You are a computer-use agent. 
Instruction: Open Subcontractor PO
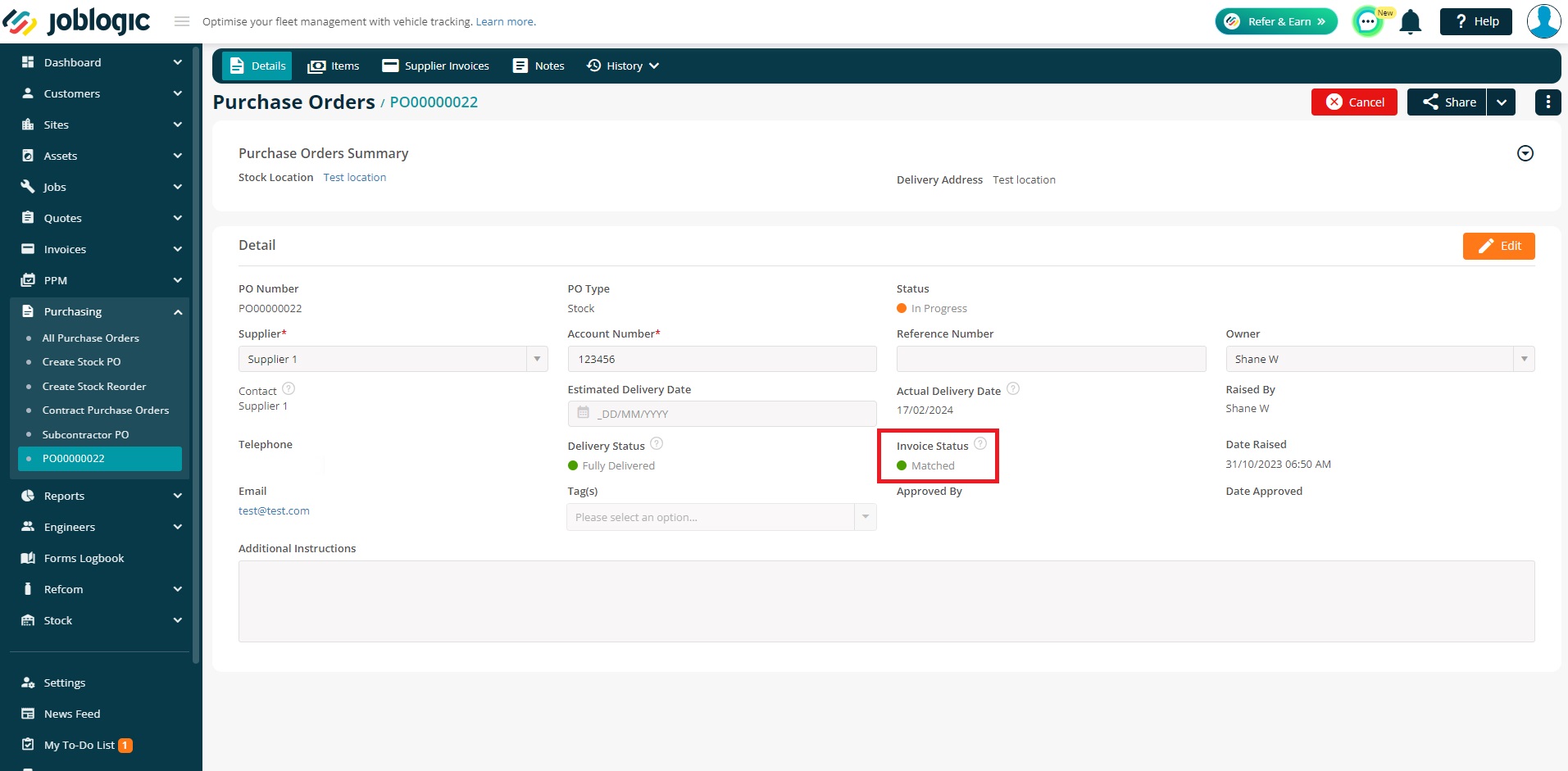[85, 434]
